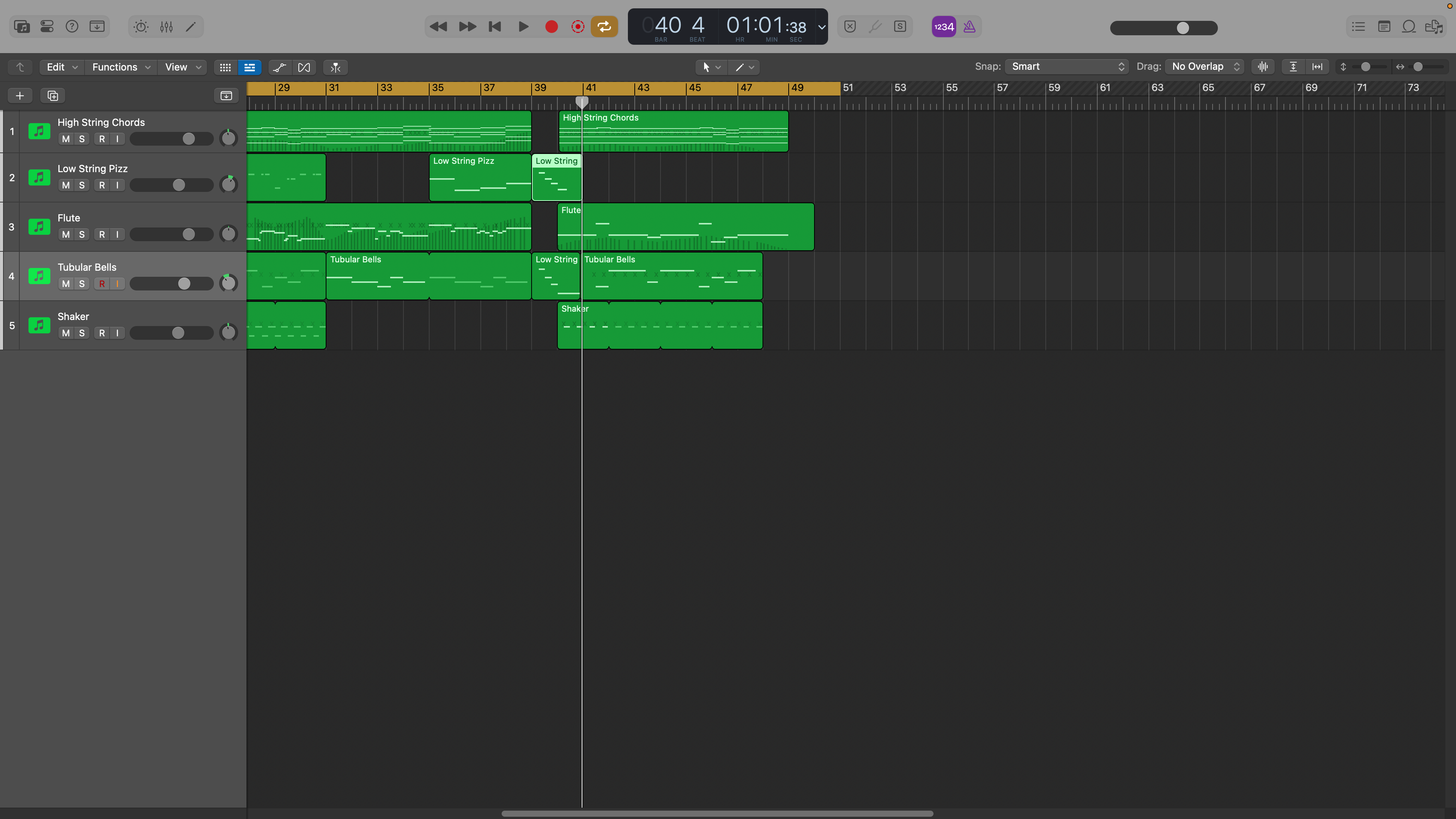The image size is (1456, 819).
Task: Select the list/track view button
Action: pos(249,67)
